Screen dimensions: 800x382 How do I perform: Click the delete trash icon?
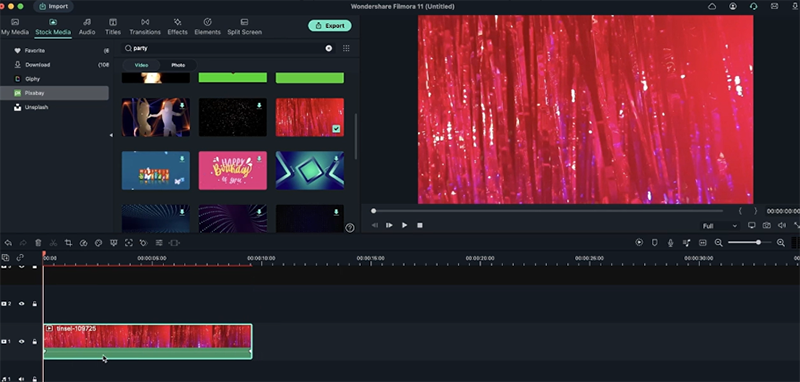[x=38, y=243]
